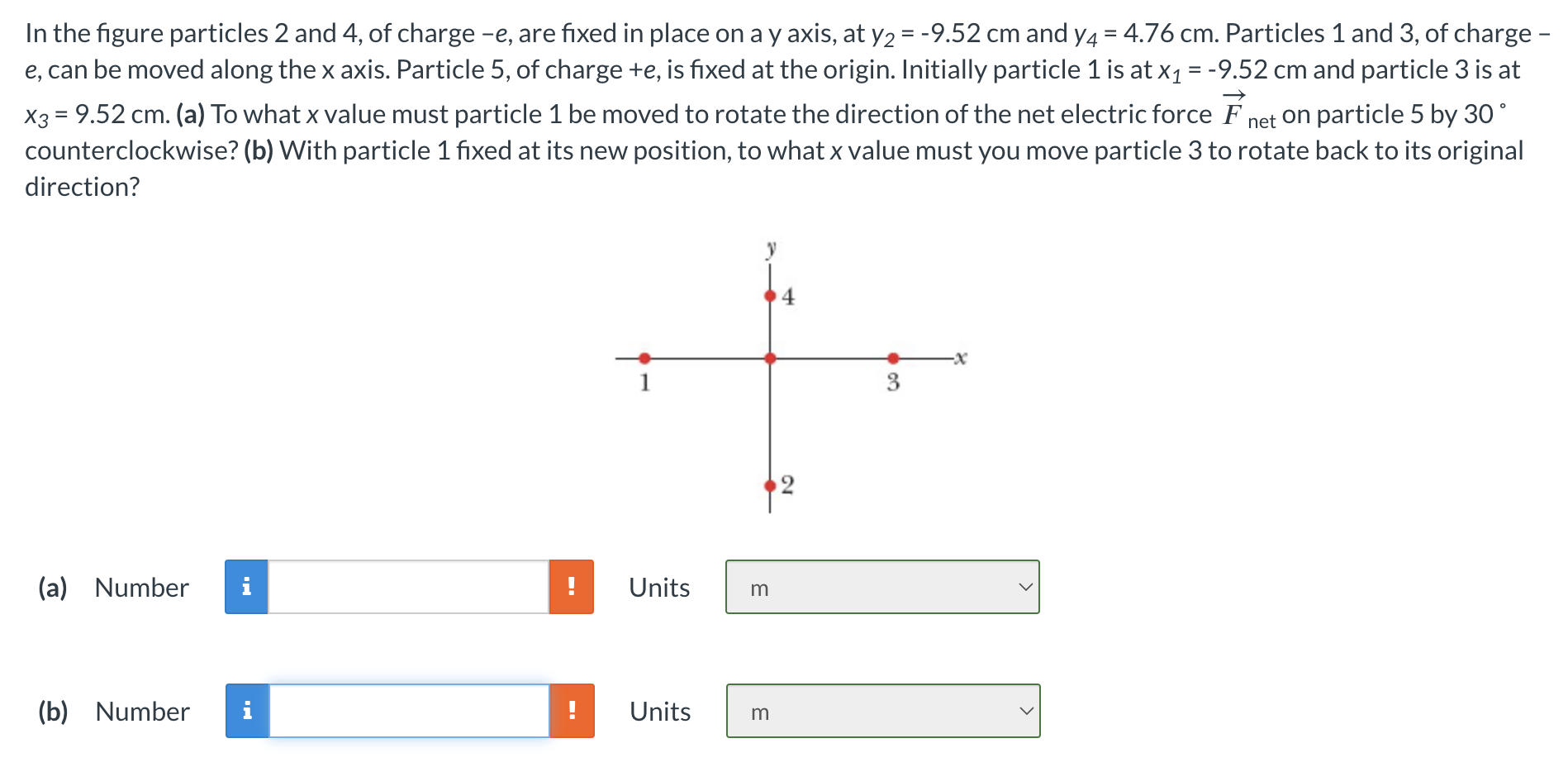
Task: Click the Number input field for part (a)
Action: click(x=409, y=587)
